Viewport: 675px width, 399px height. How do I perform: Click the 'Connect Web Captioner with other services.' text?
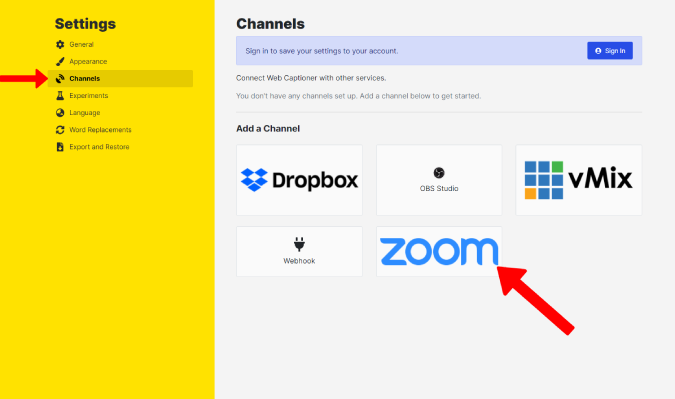[311, 78]
